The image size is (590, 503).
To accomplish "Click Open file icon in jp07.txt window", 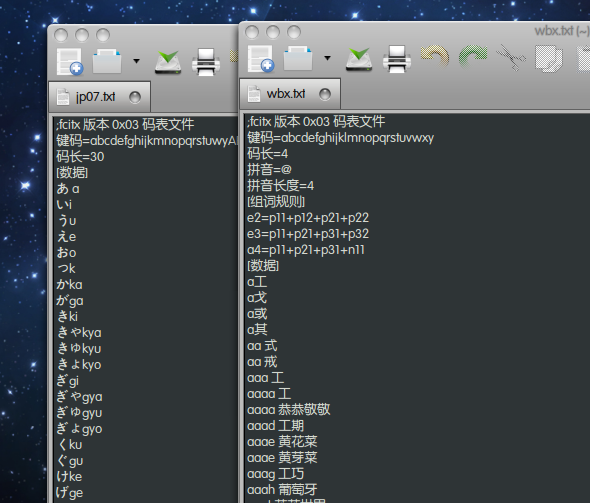I will (x=107, y=61).
